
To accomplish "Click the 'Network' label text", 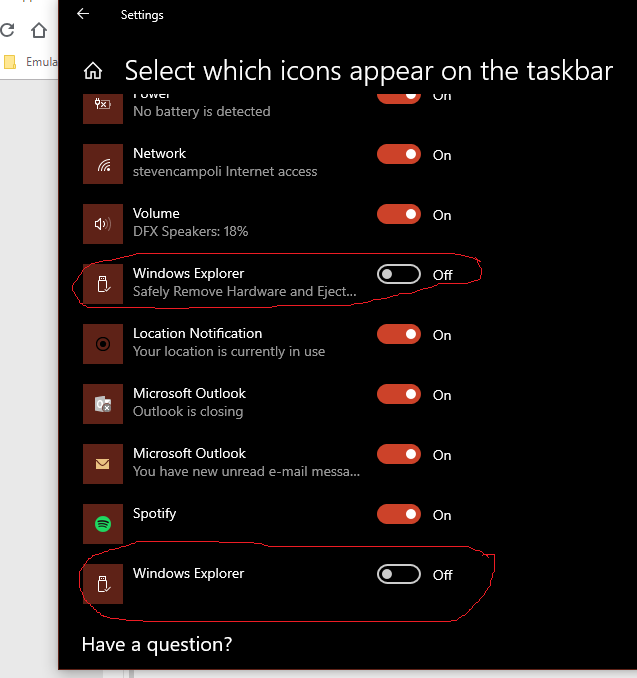I will pos(159,154).
